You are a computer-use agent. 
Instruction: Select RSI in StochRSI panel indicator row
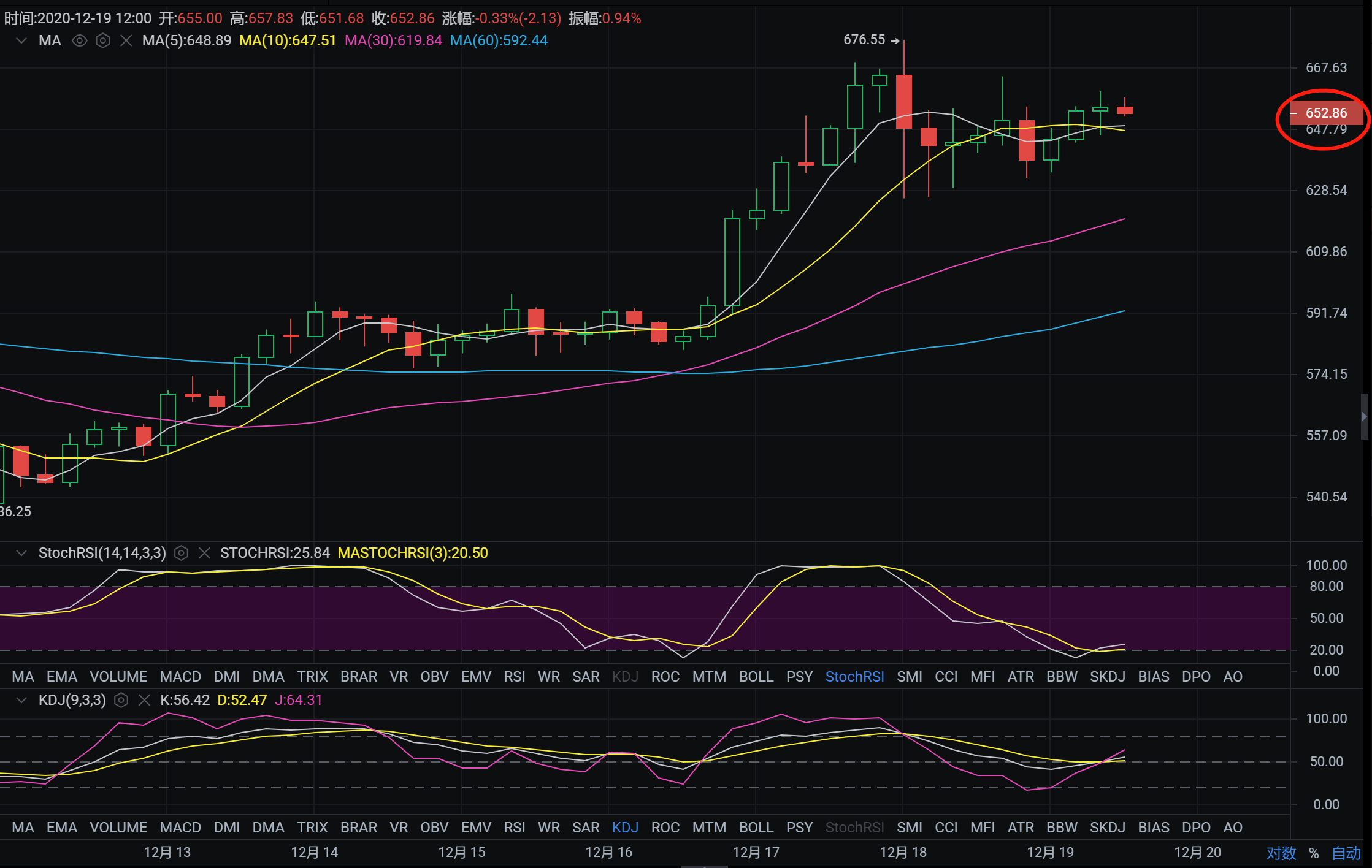514,677
